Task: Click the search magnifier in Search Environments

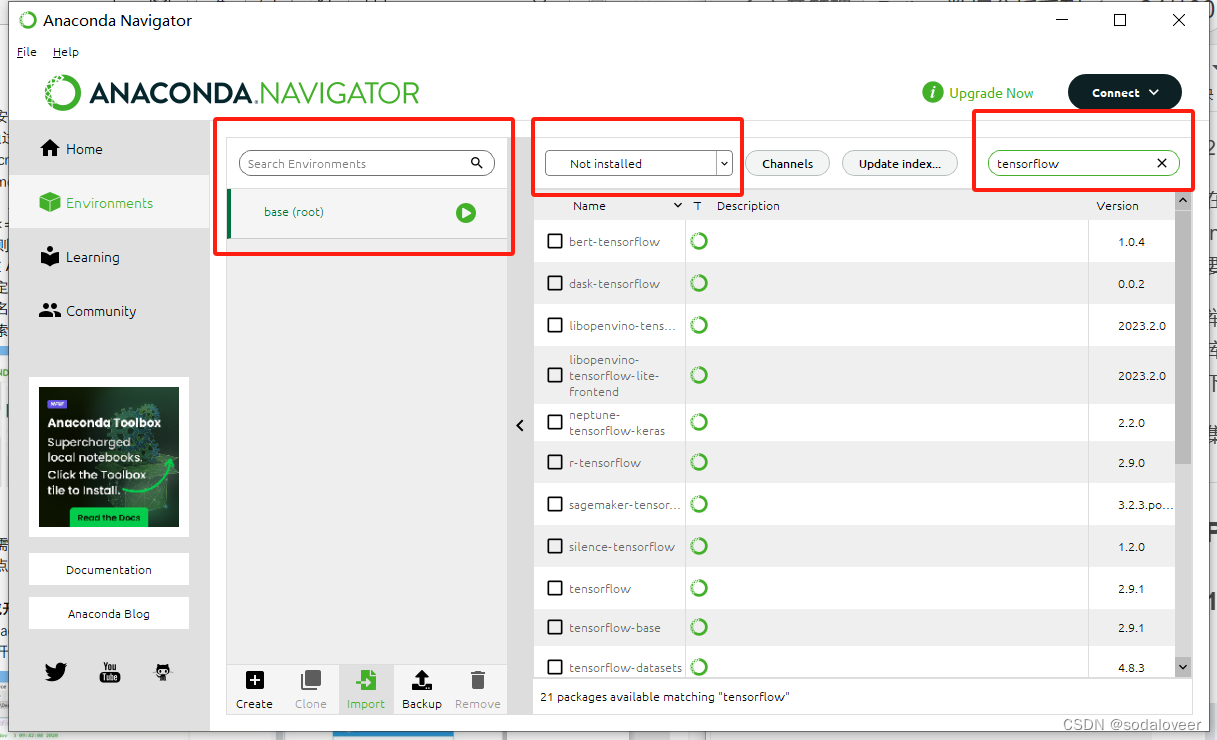Action: pos(477,163)
